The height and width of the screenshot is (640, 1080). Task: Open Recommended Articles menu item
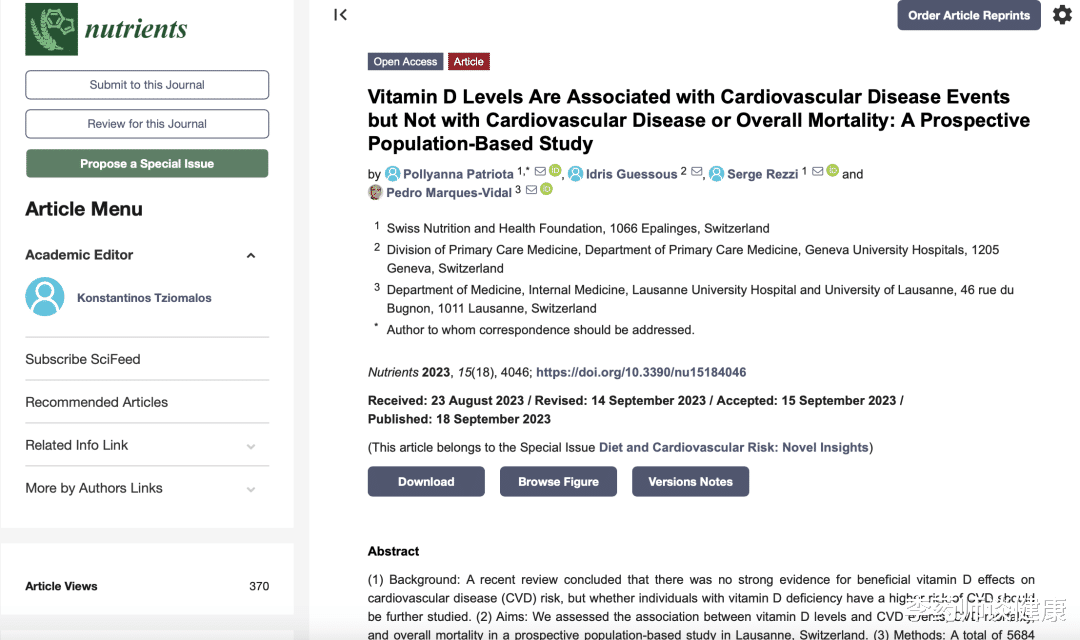(97, 402)
